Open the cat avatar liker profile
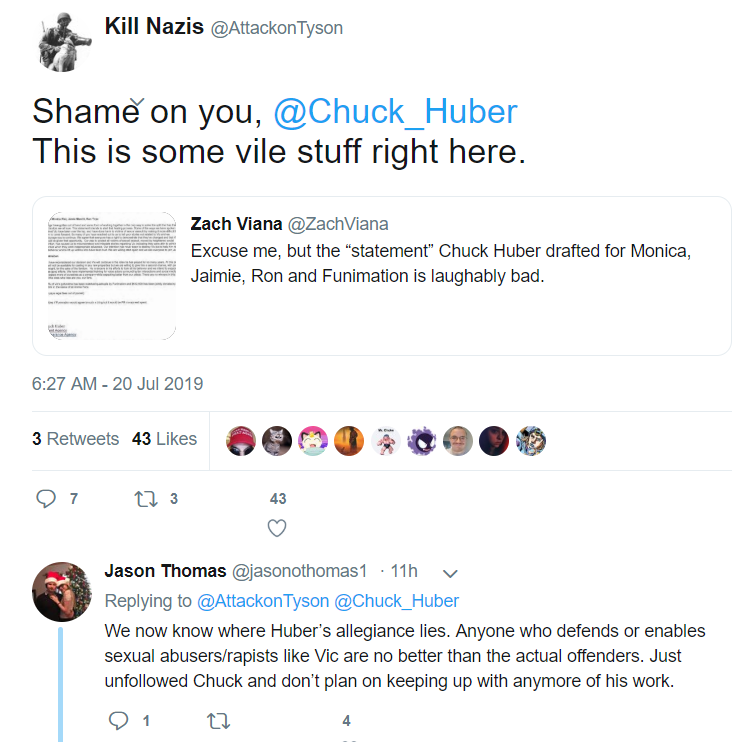Image resolution: width=741 pixels, height=742 pixels. 277,441
